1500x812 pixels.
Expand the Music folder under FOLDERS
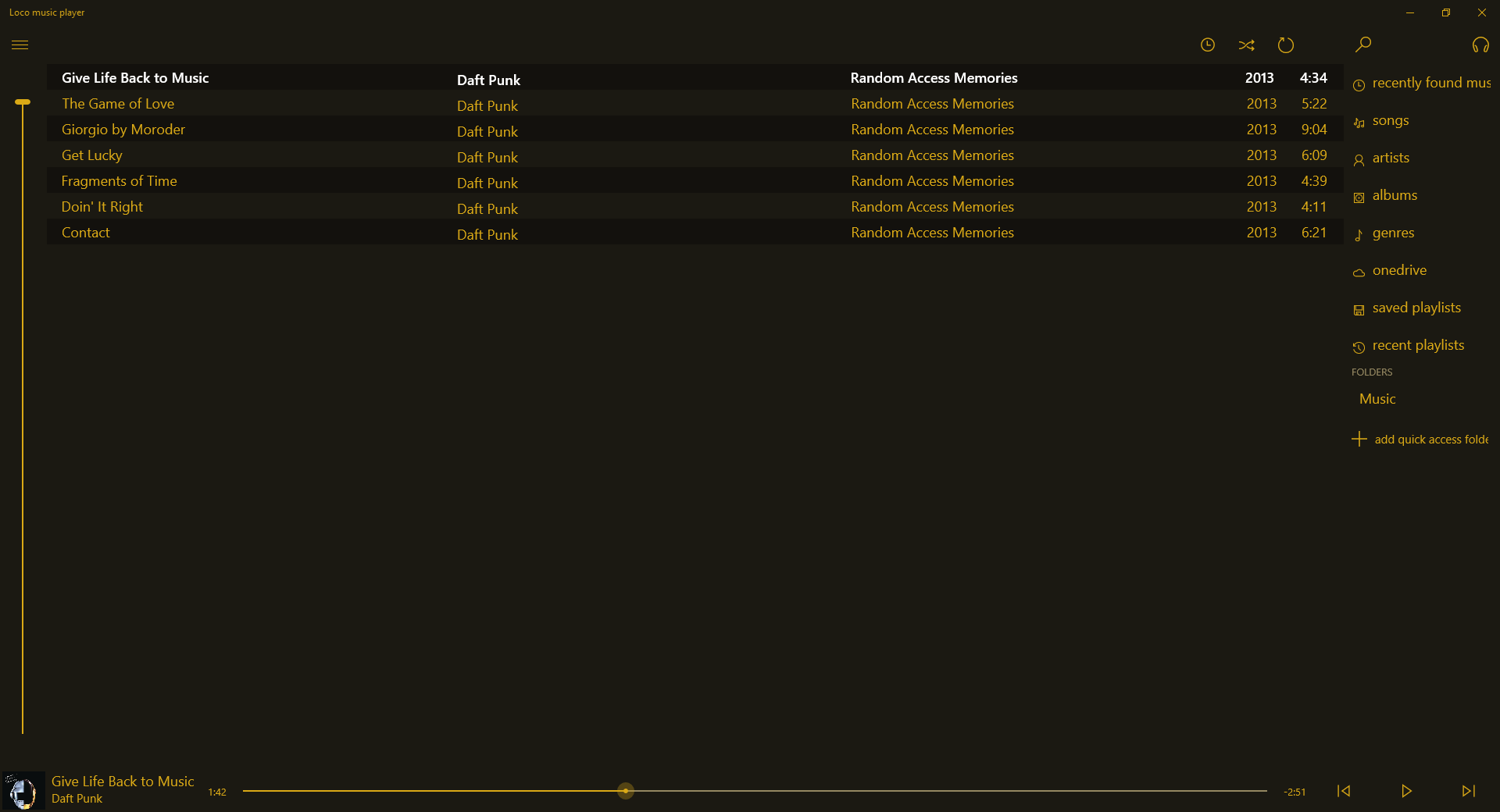(1377, 398)
